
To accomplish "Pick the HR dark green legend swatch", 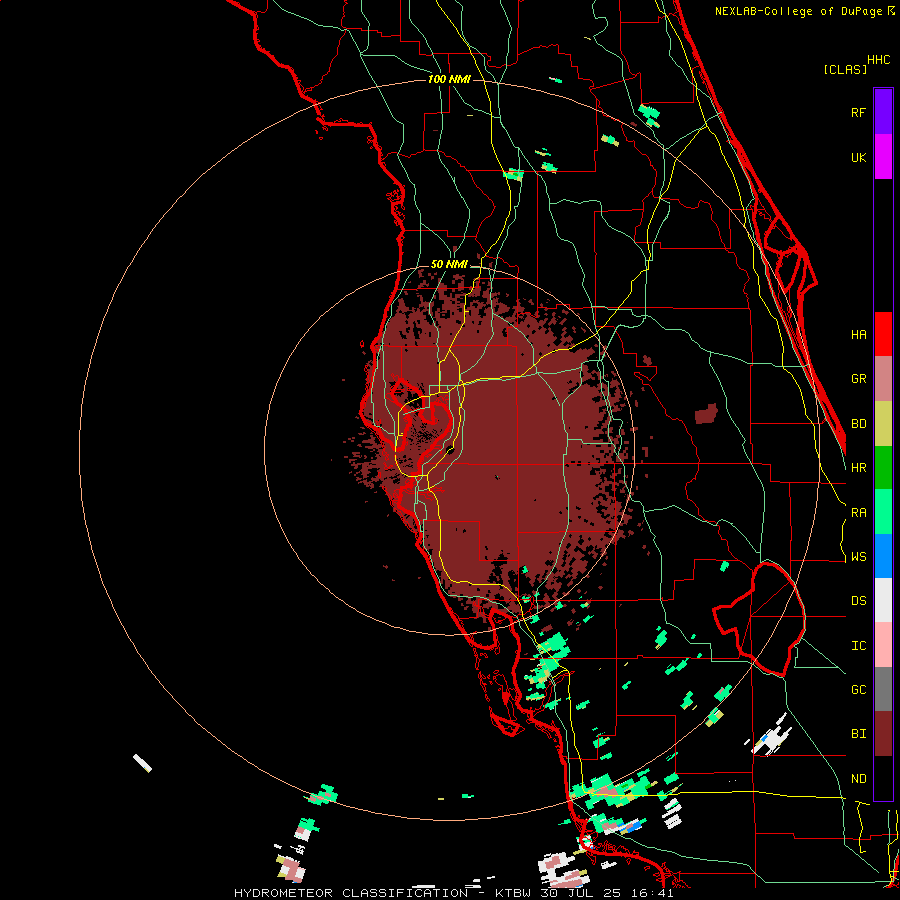I will click(883, 468).
